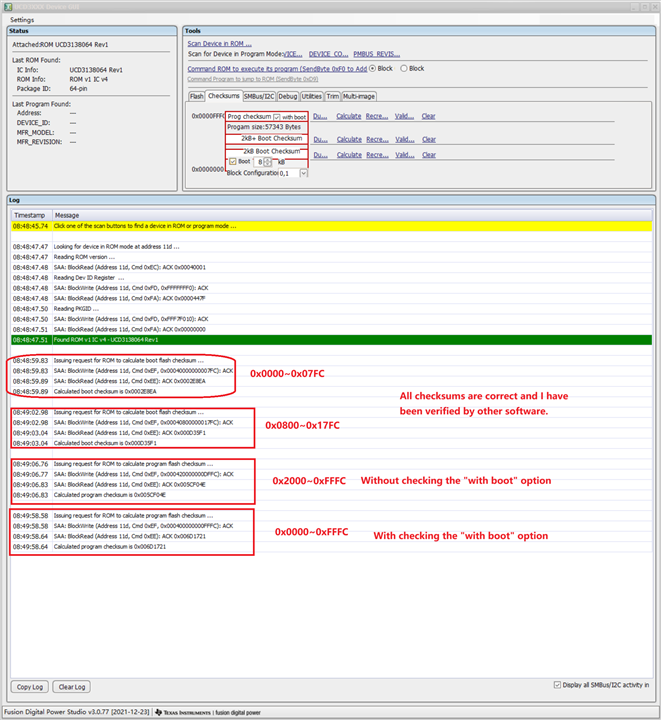Select 'Calculated program checksum is 0x006D1721' row
Image resolution: width=661 pixels, height=720 pixels.
click(x=331, y=546)
